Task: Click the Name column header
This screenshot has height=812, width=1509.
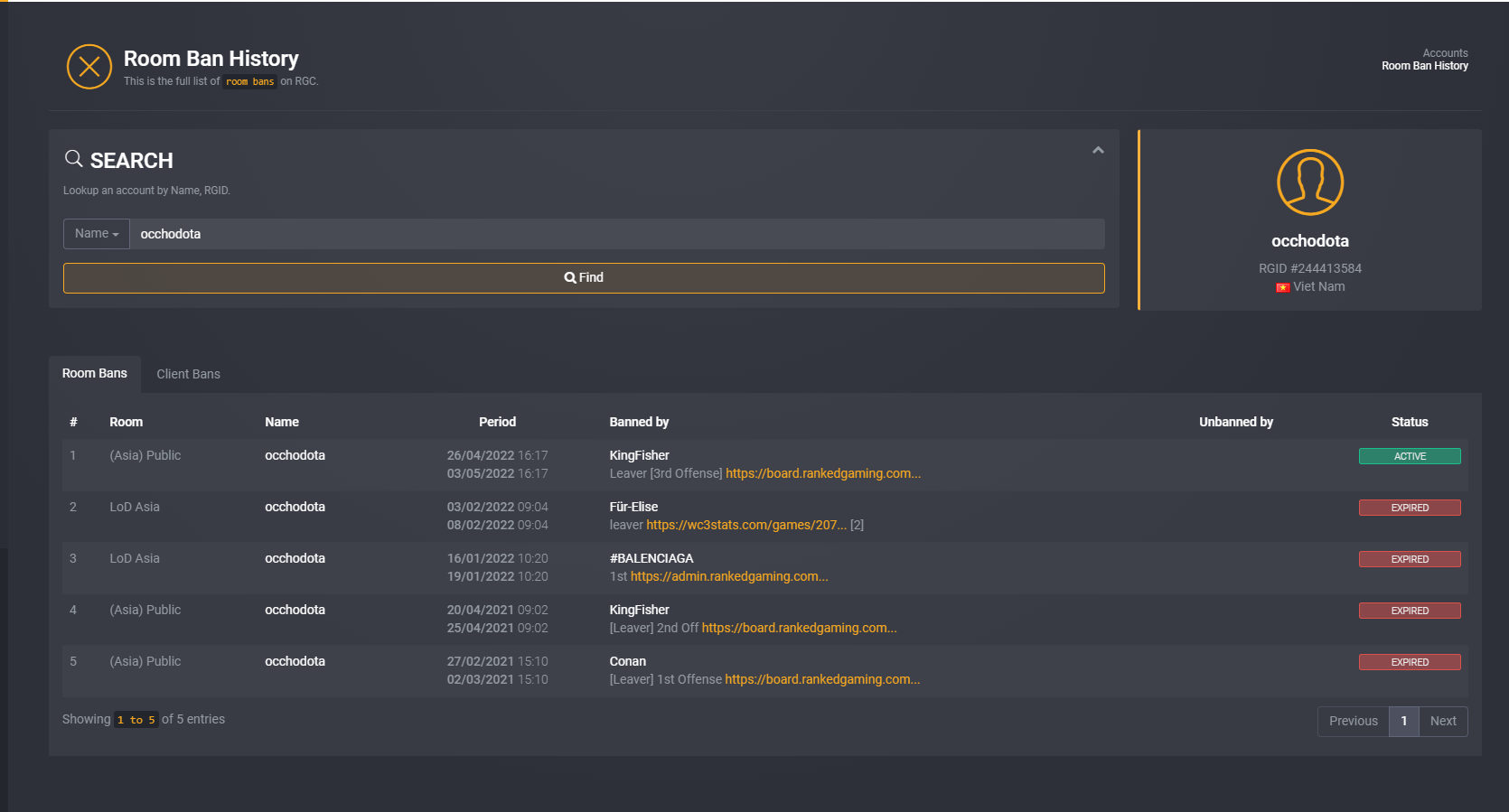Action: (282, 422)
